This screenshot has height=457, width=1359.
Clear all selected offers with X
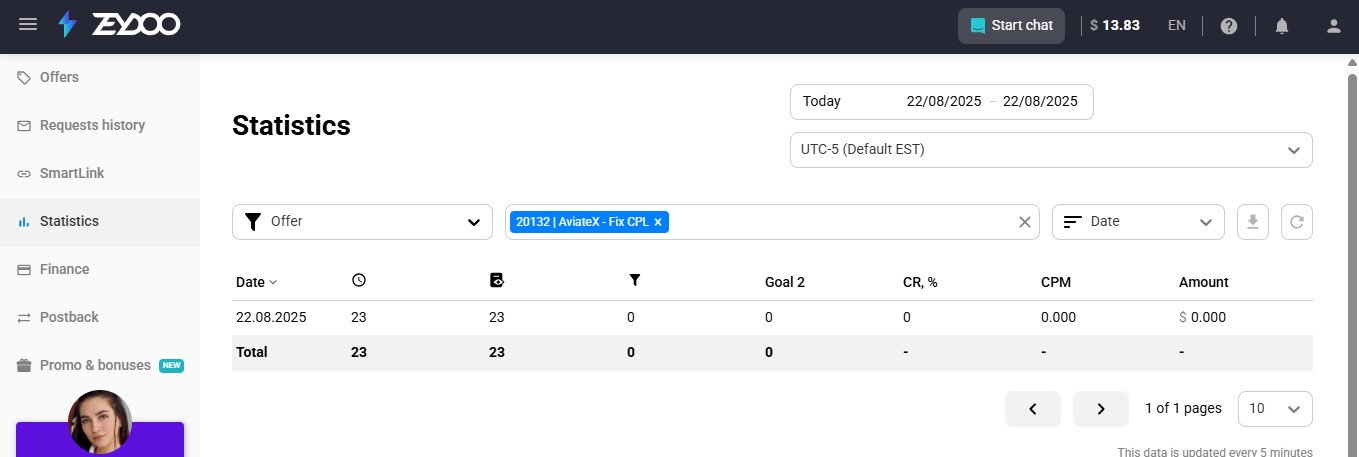coord(1024,222)
